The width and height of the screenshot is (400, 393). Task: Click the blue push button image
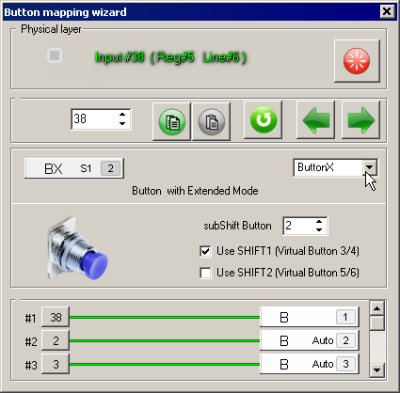pyautogui.click(x=78, y=248)
